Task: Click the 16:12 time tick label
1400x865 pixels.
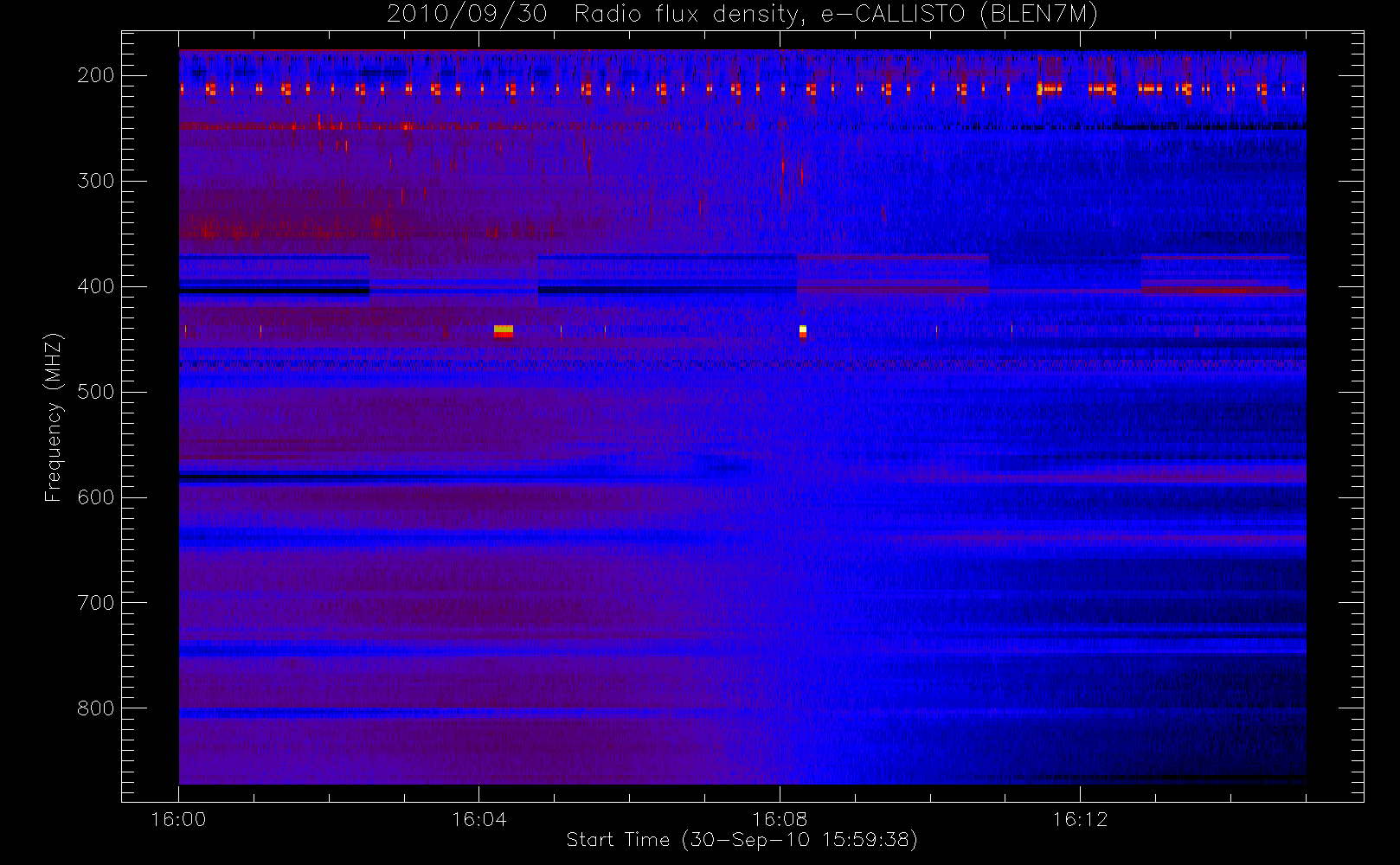Action: click(1079, 819)
